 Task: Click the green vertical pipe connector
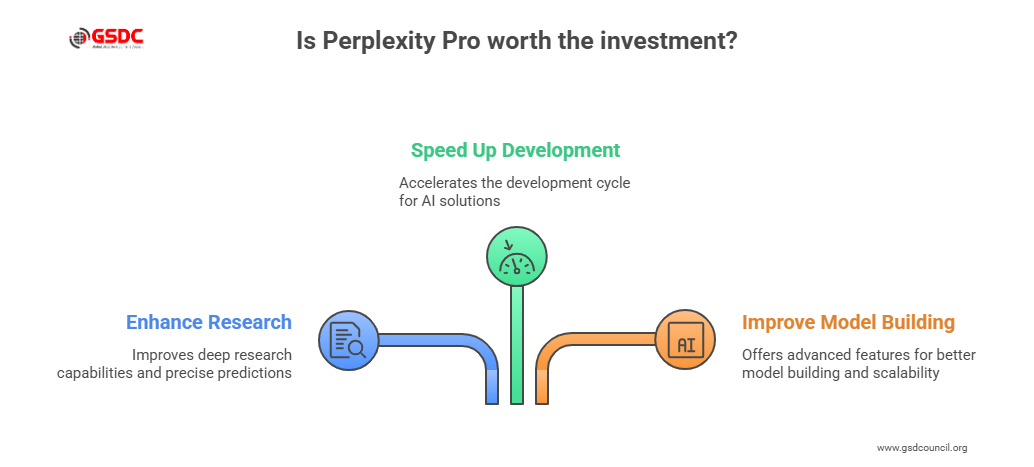[x=517, y=345]
